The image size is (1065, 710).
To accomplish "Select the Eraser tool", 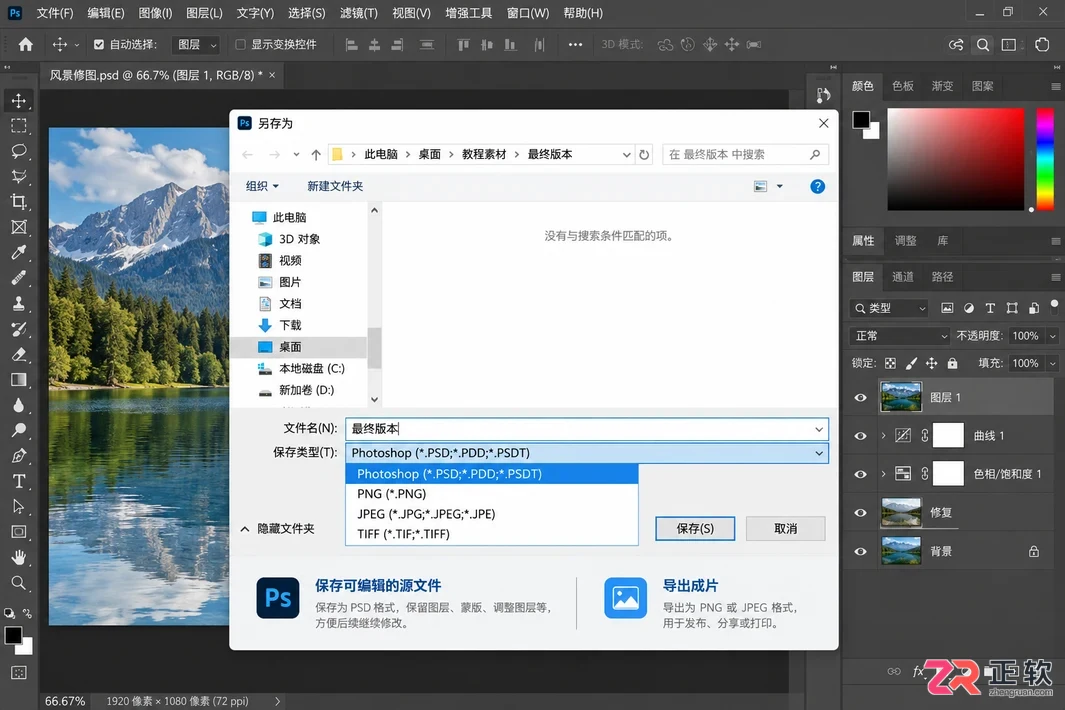I will [x=18, y=354].
